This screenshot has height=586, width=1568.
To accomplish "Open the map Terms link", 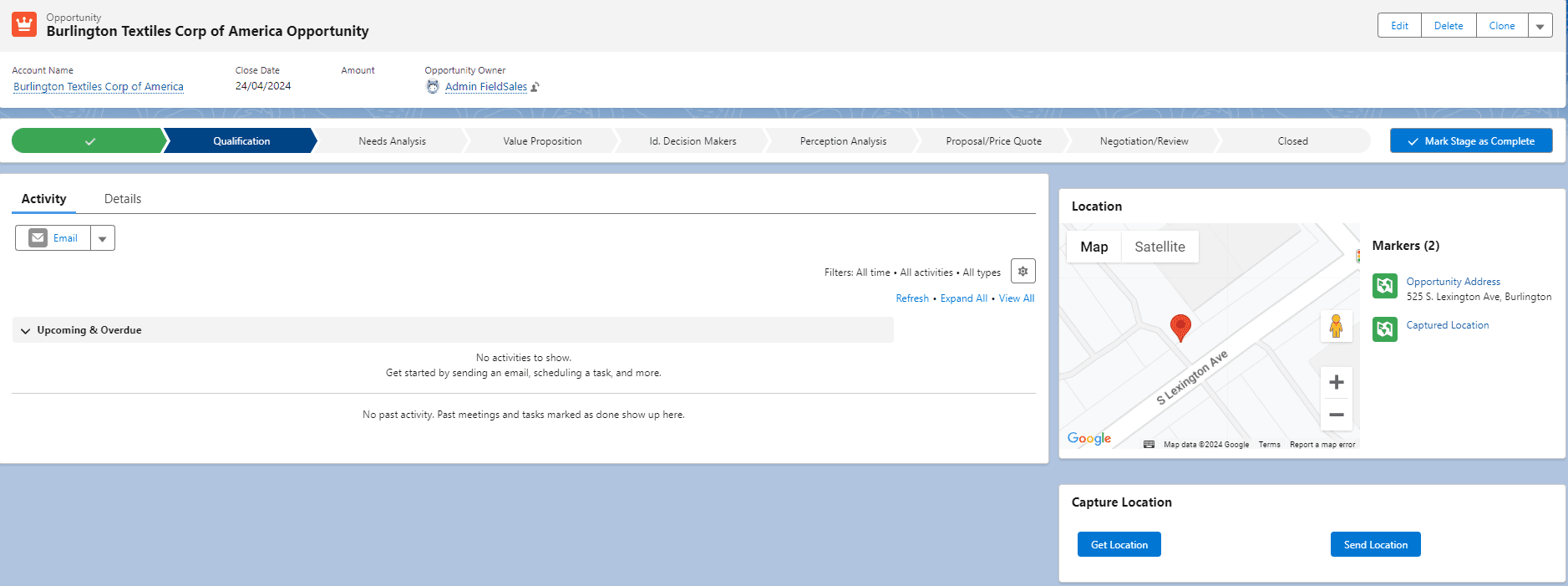I will click(1269, 445).
